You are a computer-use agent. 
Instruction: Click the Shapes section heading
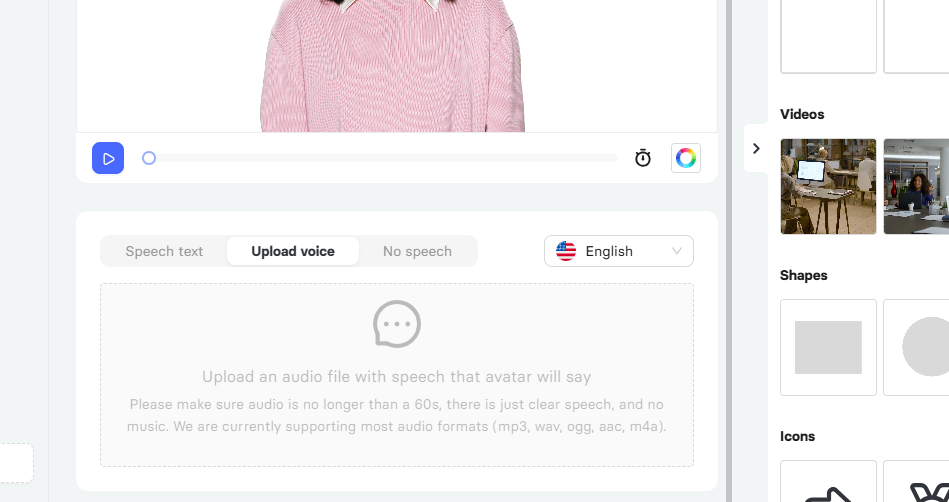pyautogui.click(x=804, y=276)
